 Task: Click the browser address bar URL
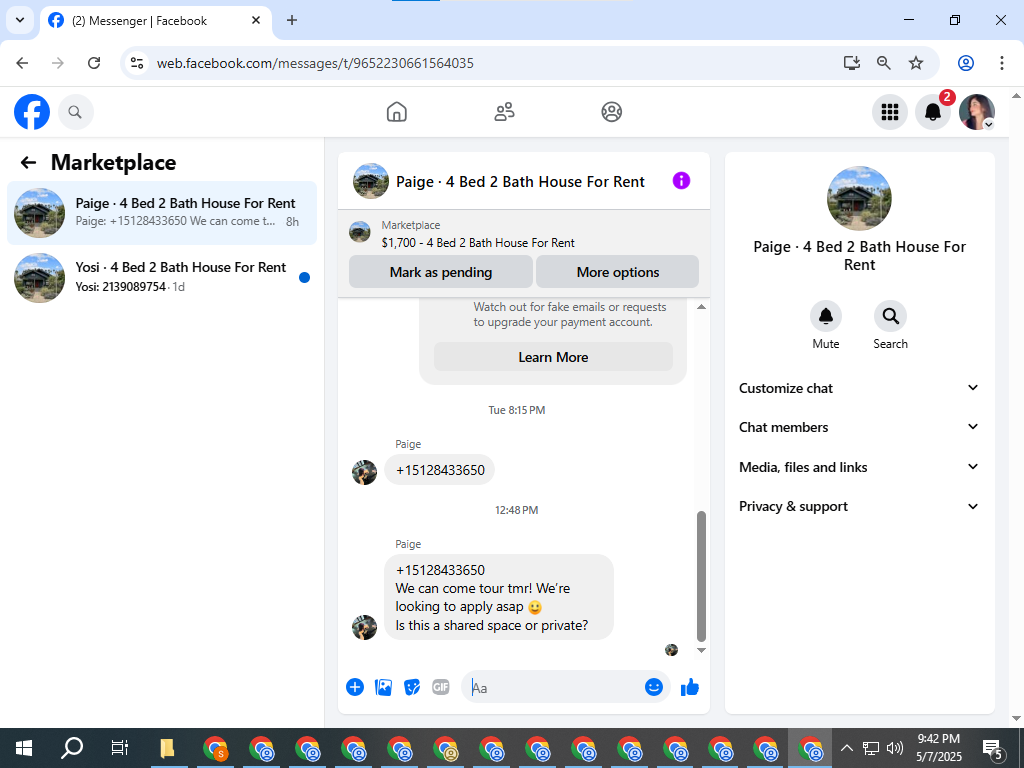click(315, 63)
